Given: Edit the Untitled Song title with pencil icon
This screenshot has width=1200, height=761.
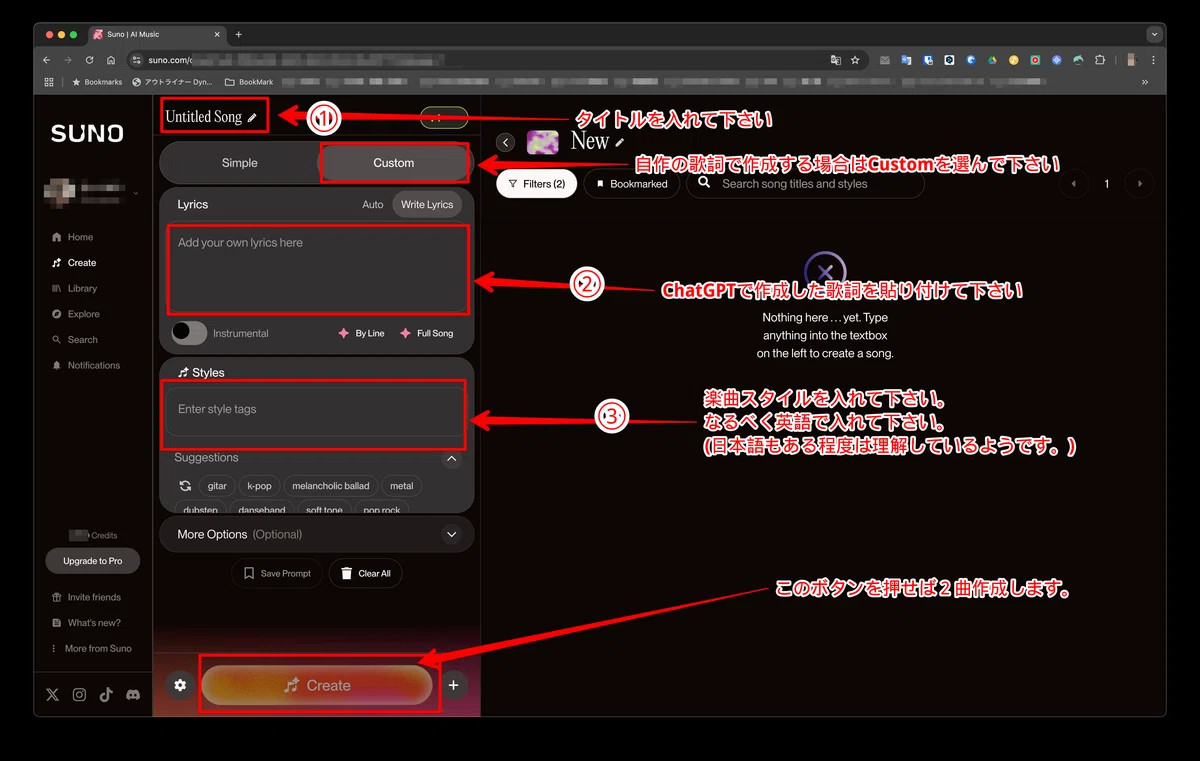Looking at the screenshot, I should [252, 117].
